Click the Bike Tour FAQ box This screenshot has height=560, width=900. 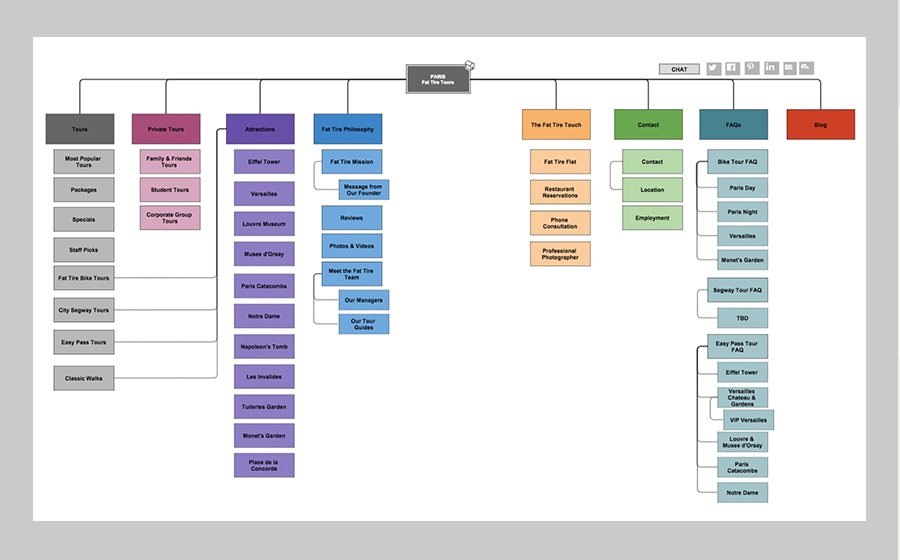pyautogui.click(x=738, y=162)
